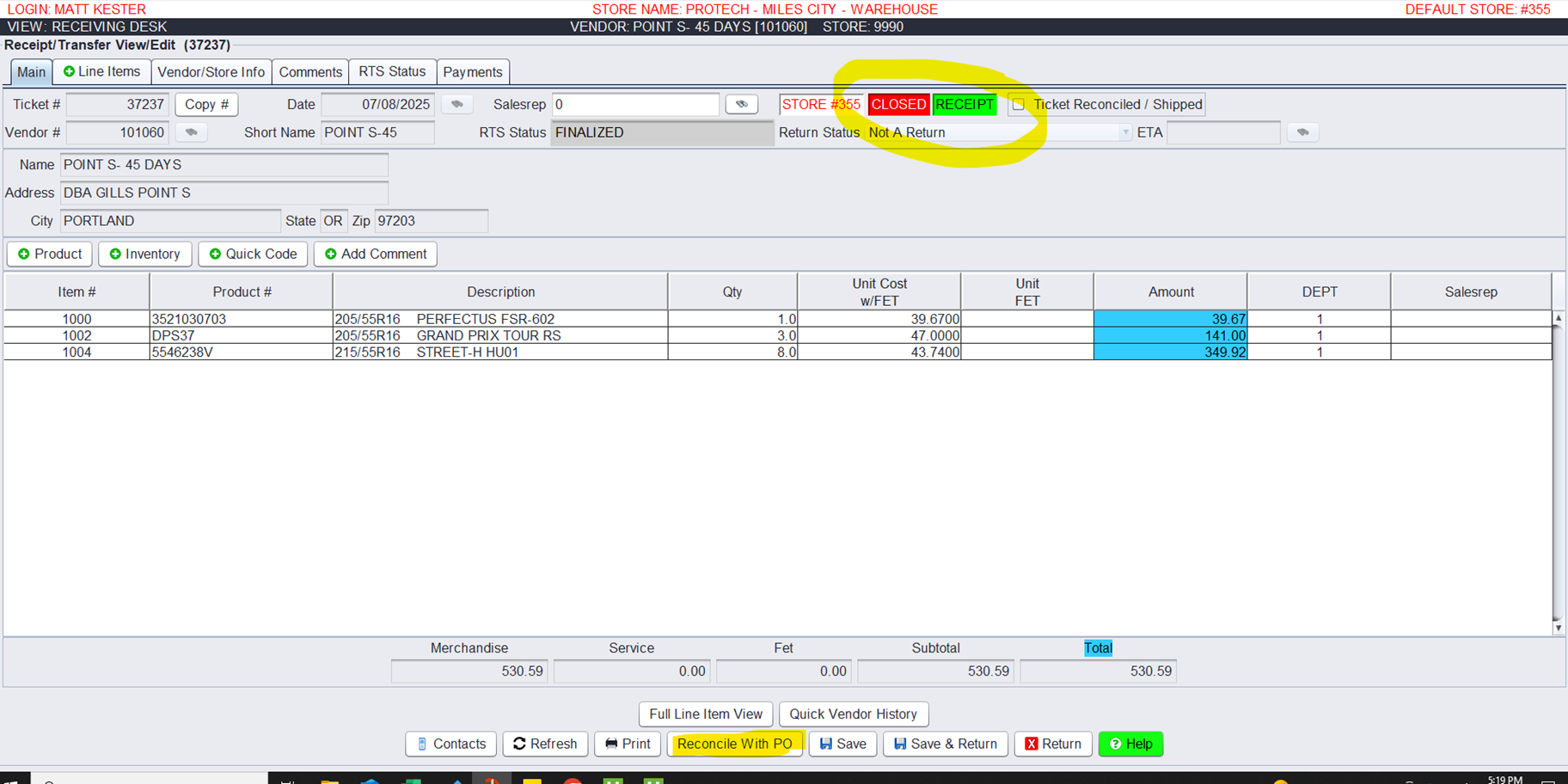1568x784 pixels.
Task: Click the green Help button
Action: coord(1130,744)
